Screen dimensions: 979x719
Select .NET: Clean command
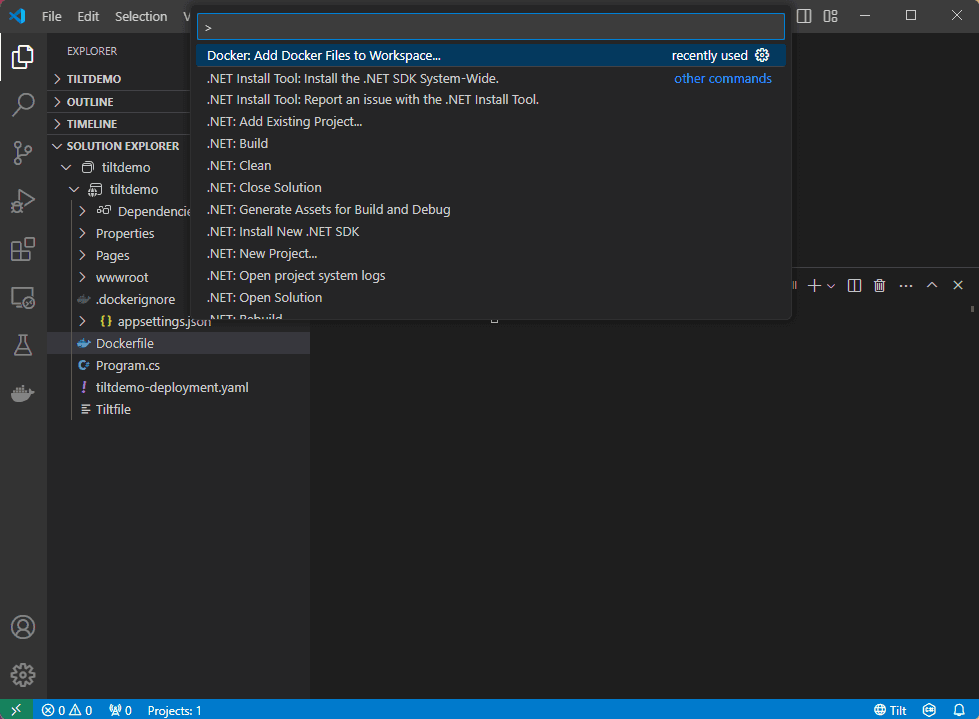pyautogui.click(x=491, y=165)
